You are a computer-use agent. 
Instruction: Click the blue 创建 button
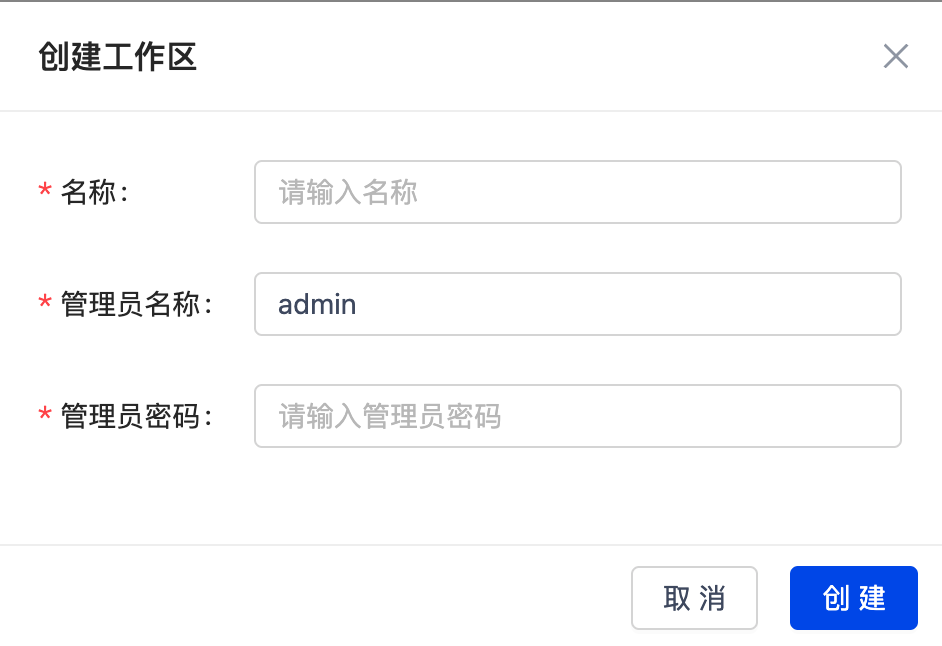point(853,598)
